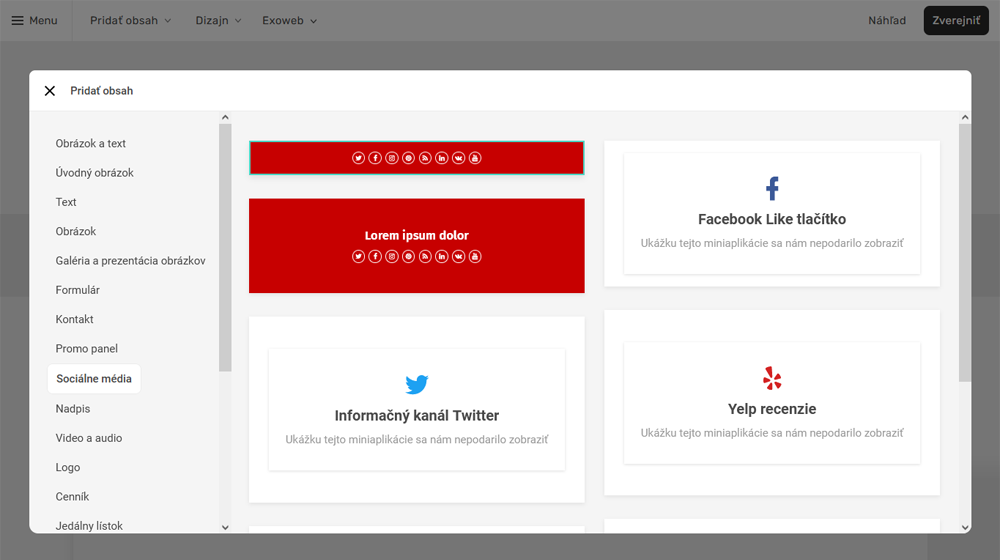Click VK icon under Lorem ipsum dolor
The image size is (1000, 560).
click(459, 256)
